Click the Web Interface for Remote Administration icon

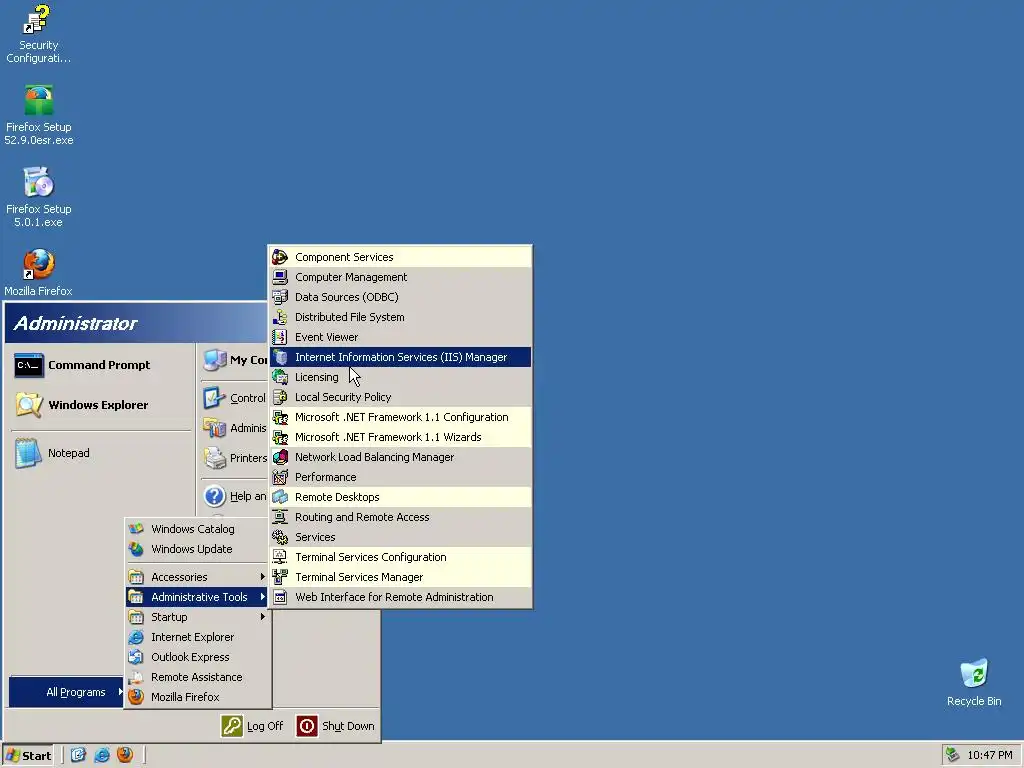point(280,598)
